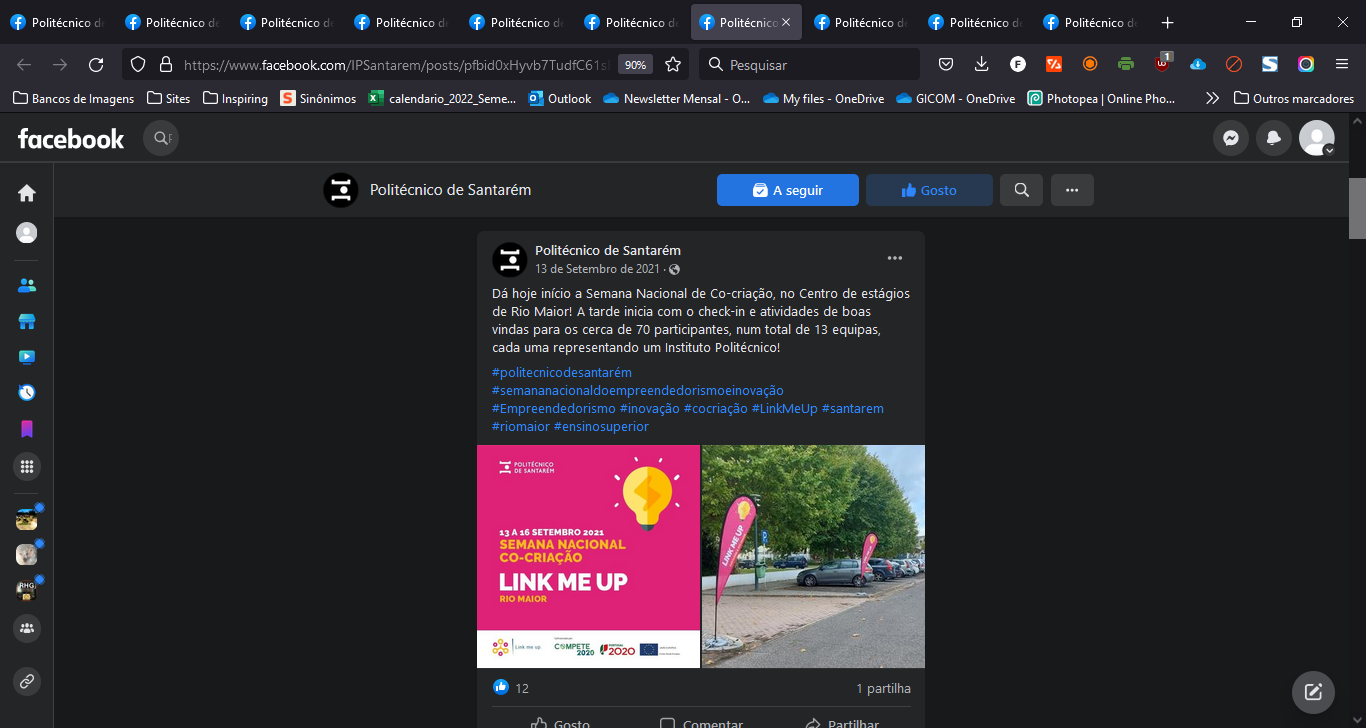Viewport: 1366px width, 728px height.
Task: Expand account menu from profile avatar
Action: tap(1316, 139)
